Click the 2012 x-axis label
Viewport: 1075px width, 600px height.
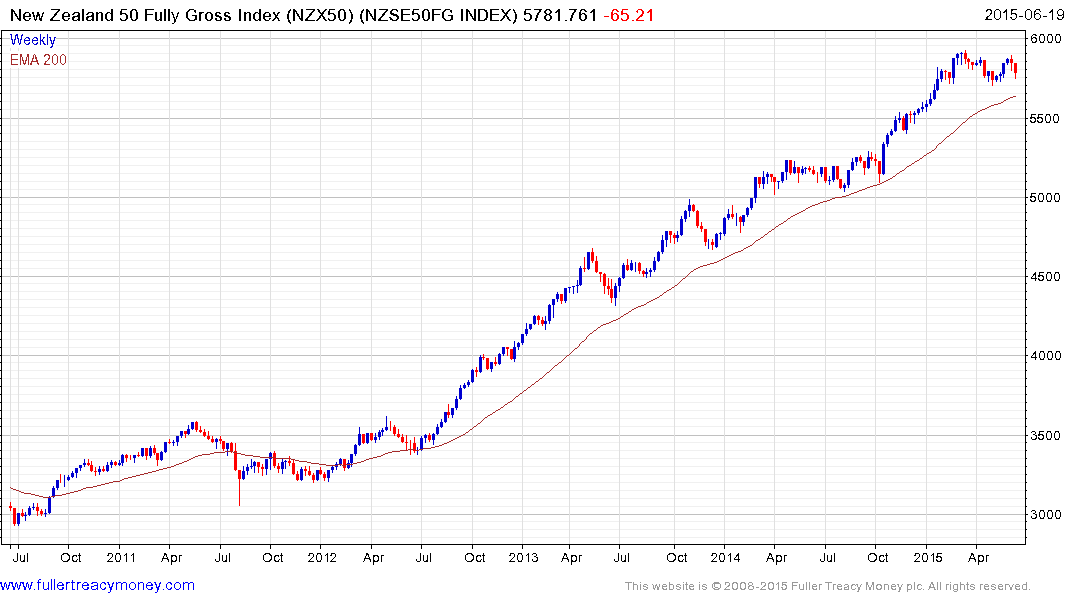[322, 557]
